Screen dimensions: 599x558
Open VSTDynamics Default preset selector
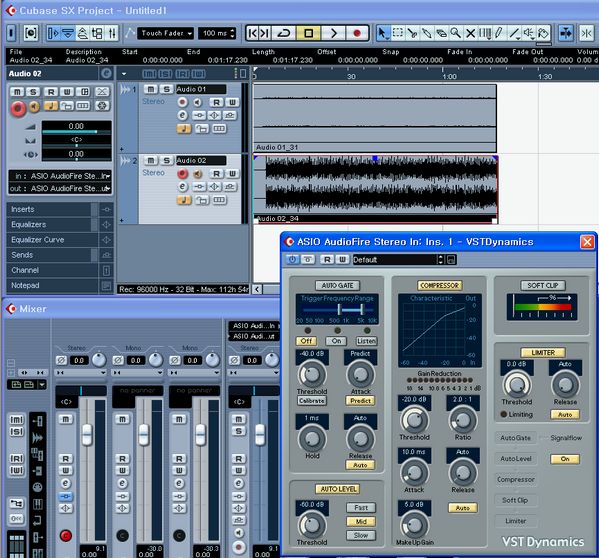pos(398,260)
